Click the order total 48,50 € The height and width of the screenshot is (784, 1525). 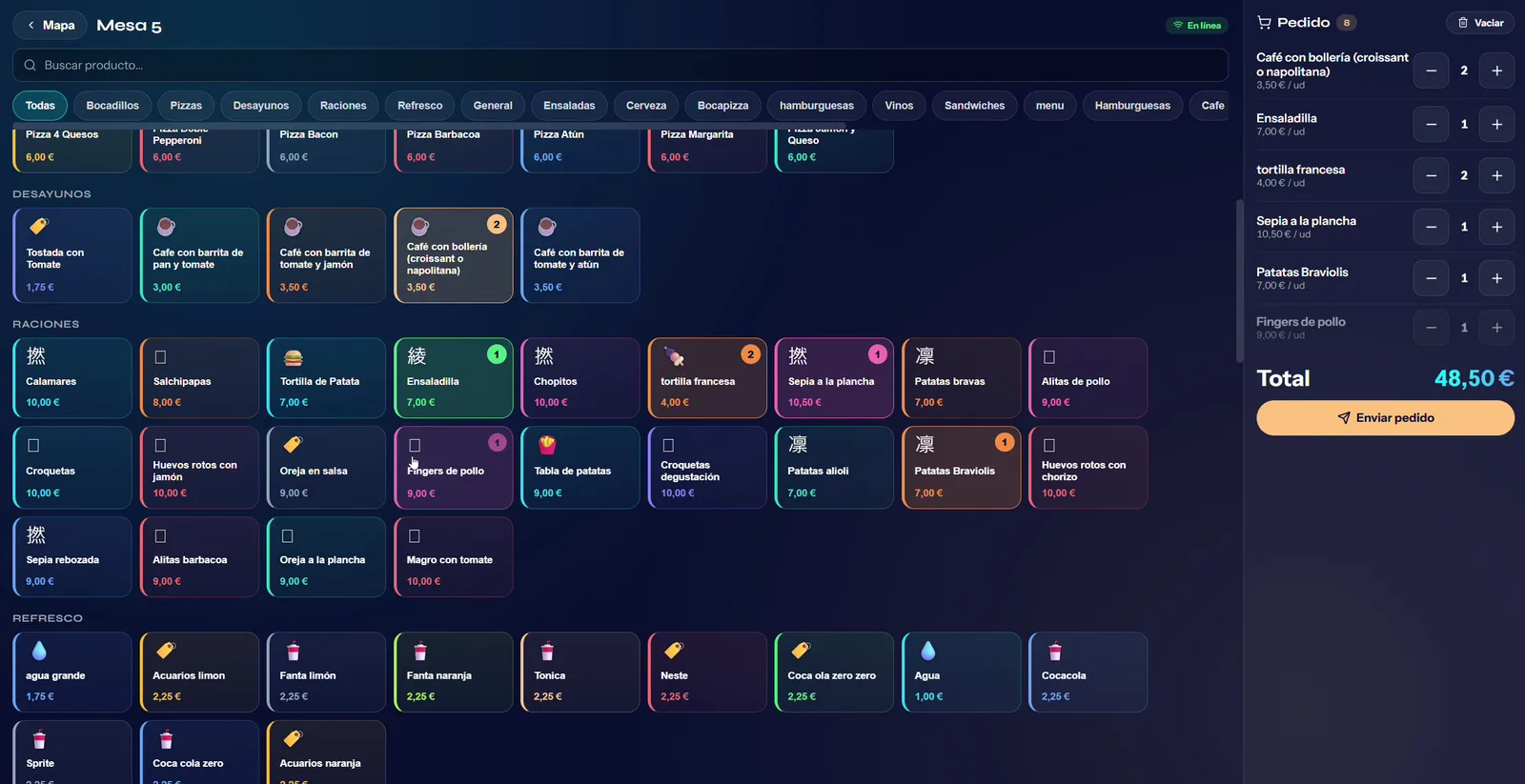pos(1474,378)
